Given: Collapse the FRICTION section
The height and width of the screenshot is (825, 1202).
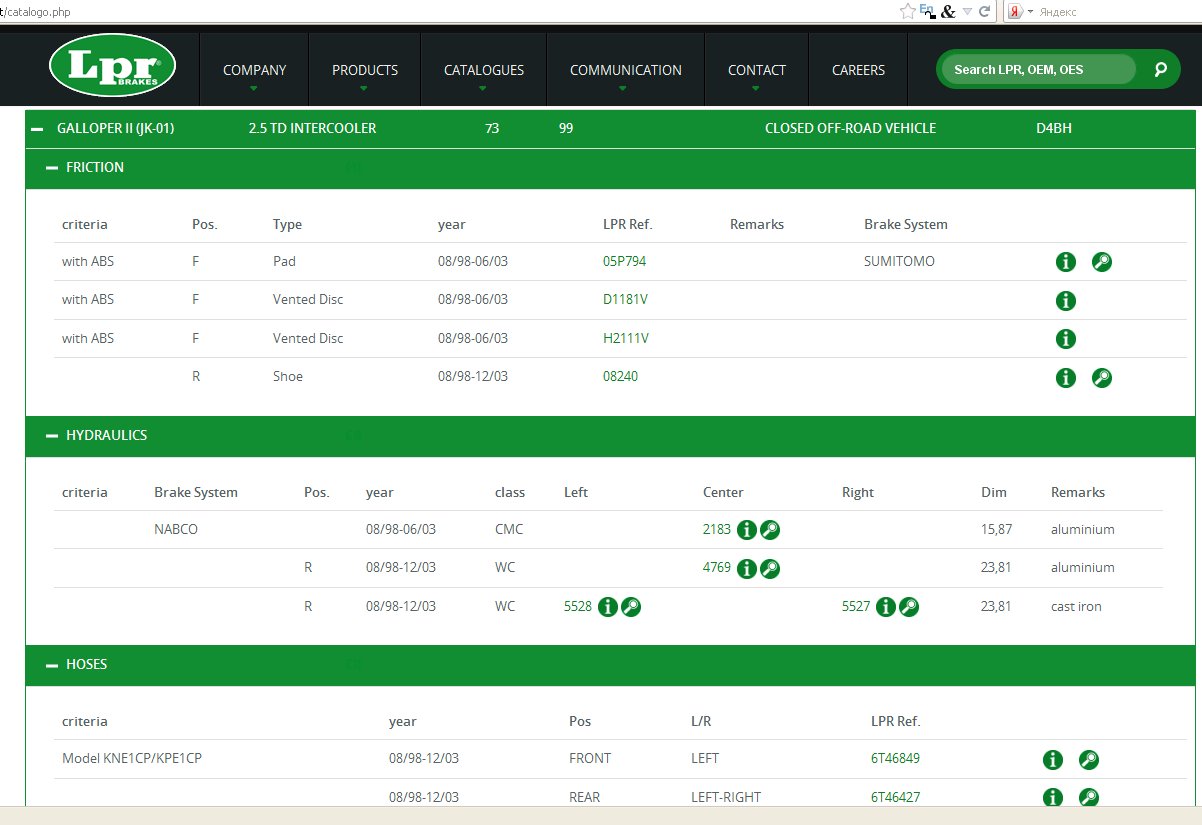Looking at the screenshot, I should click(52, 168).
